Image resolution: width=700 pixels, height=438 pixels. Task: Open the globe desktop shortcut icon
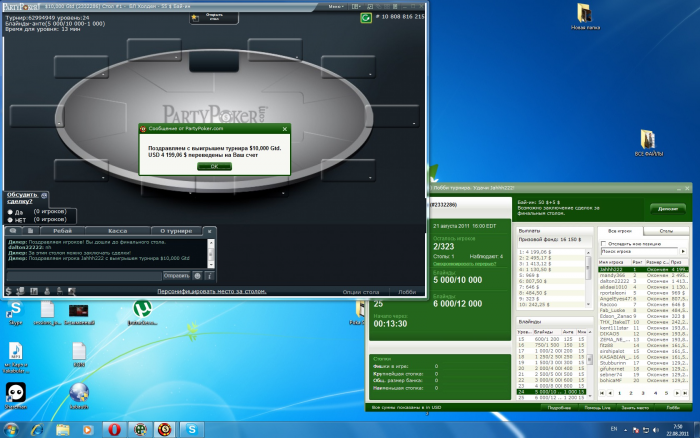(x=79, y=396)
